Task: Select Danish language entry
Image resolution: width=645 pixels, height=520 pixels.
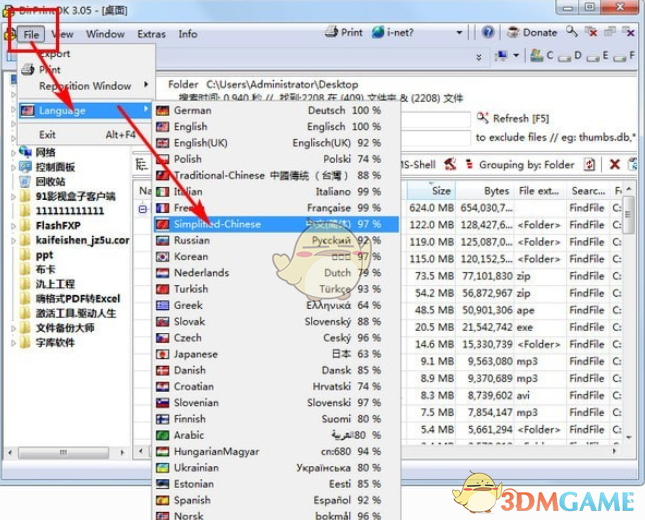Action: click(x=275, y=370)
